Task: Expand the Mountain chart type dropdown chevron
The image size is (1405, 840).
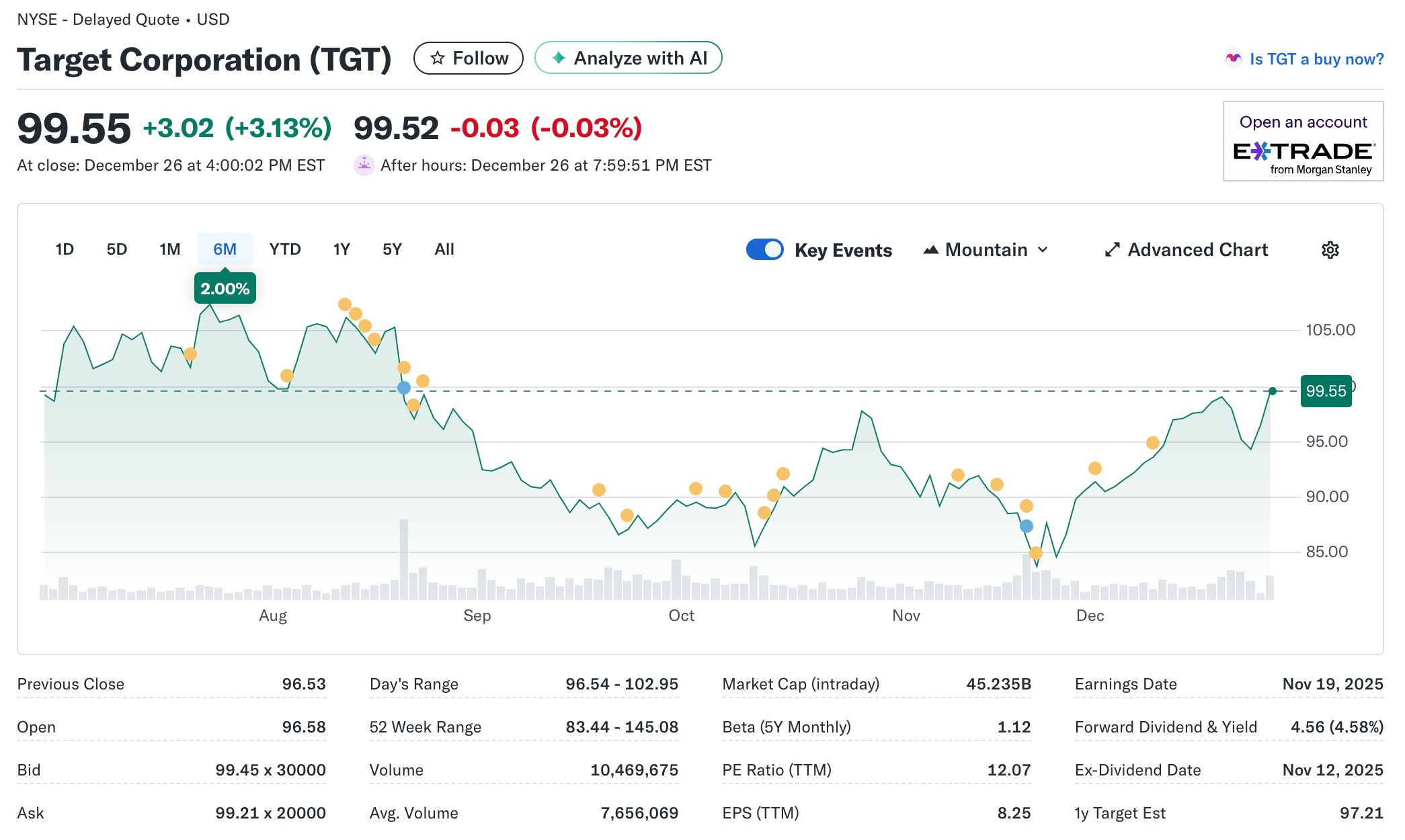Action: [1043, 250]
